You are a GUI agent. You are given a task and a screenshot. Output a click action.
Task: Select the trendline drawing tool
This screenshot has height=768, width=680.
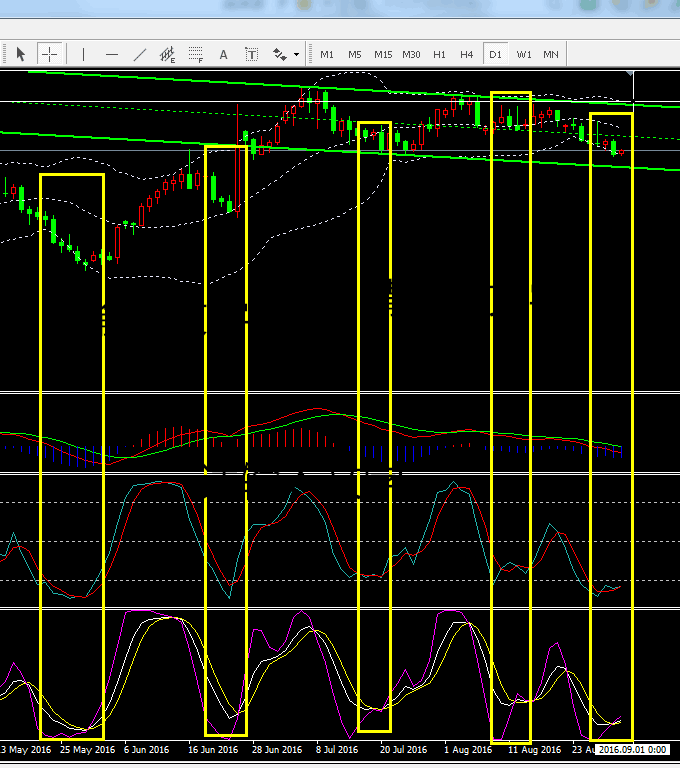139,54
